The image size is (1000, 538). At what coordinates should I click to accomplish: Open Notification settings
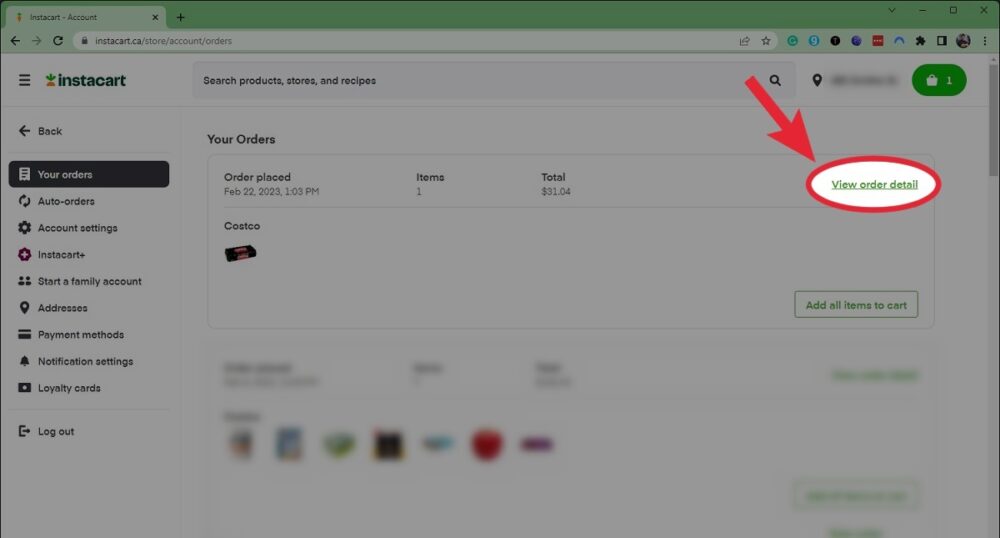pyautogui.click(x=85, y=362)
